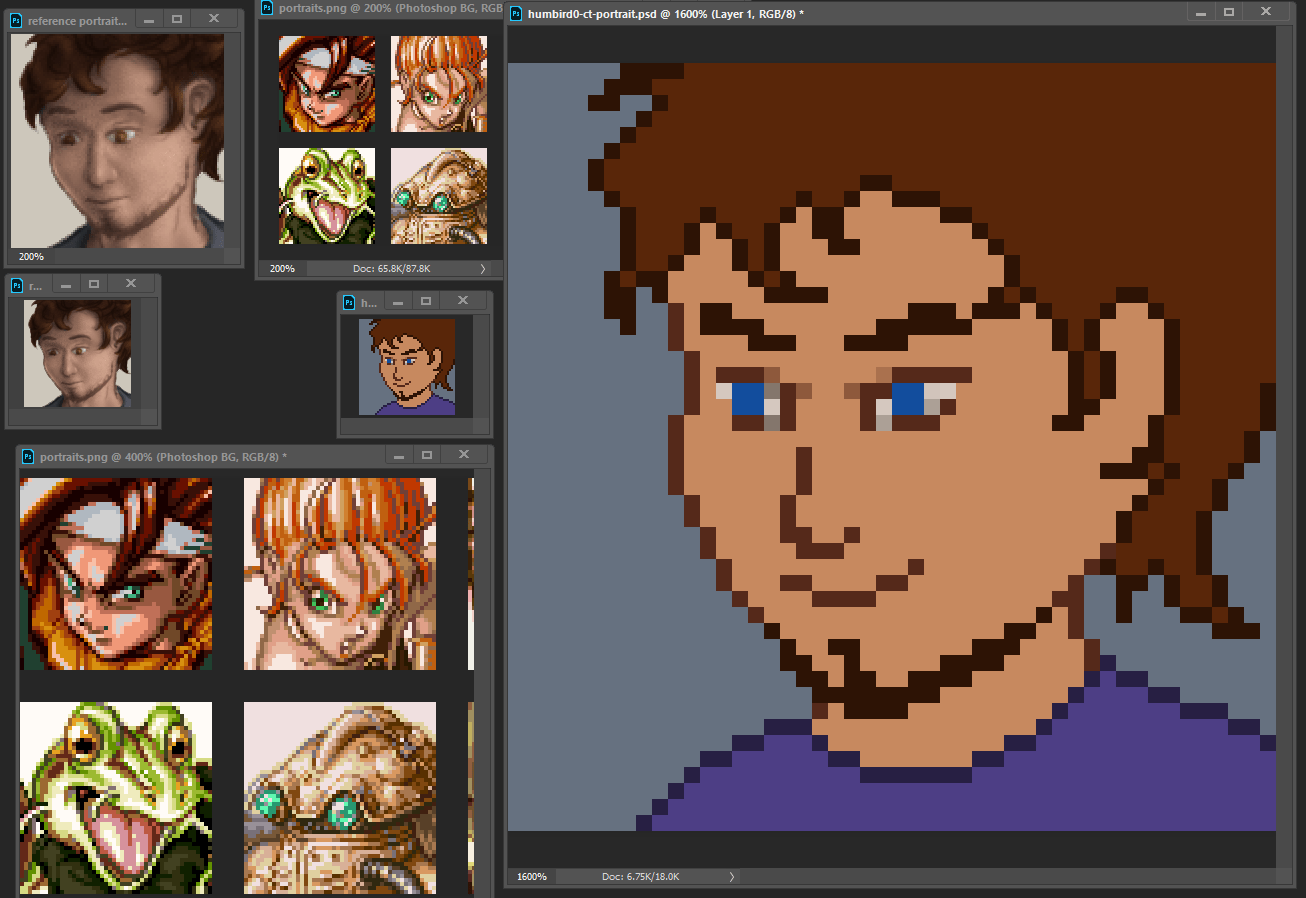Expand status bar chevron in portraits.png 200% window
This screenshot has height=898, width=1306.
coord(483,269)
